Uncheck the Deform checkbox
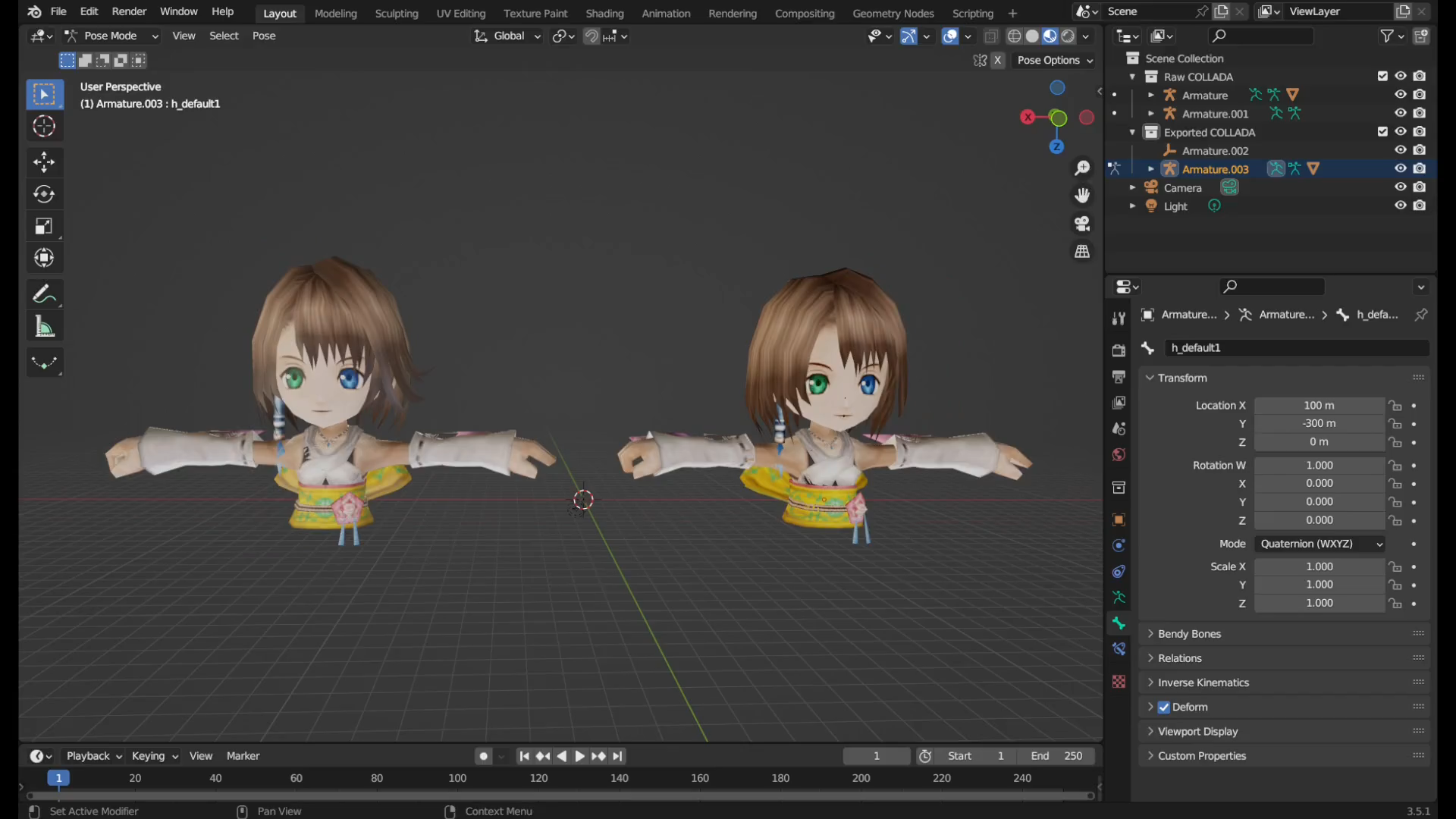The image size is (1456, 819). 1164,707
